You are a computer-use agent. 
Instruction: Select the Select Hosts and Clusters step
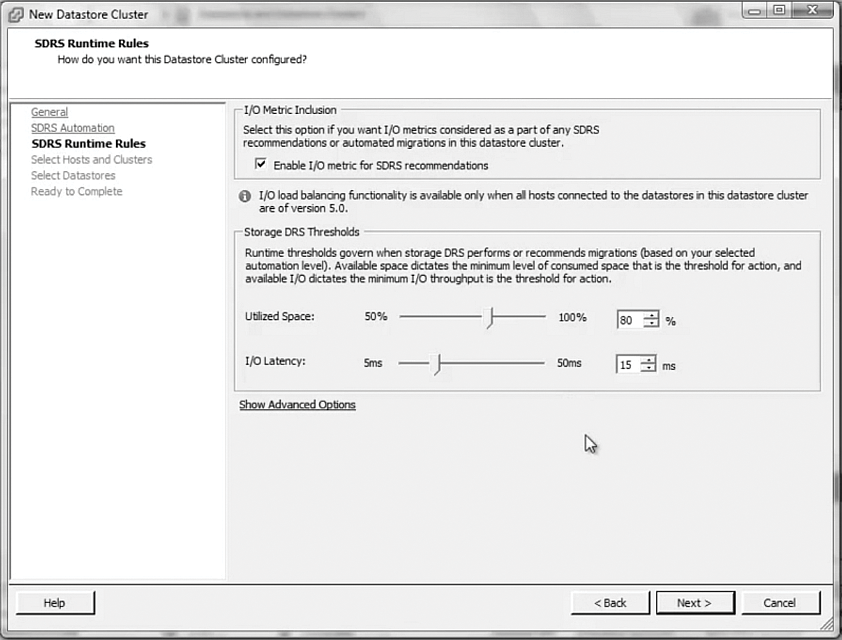[x=91, y=159]
